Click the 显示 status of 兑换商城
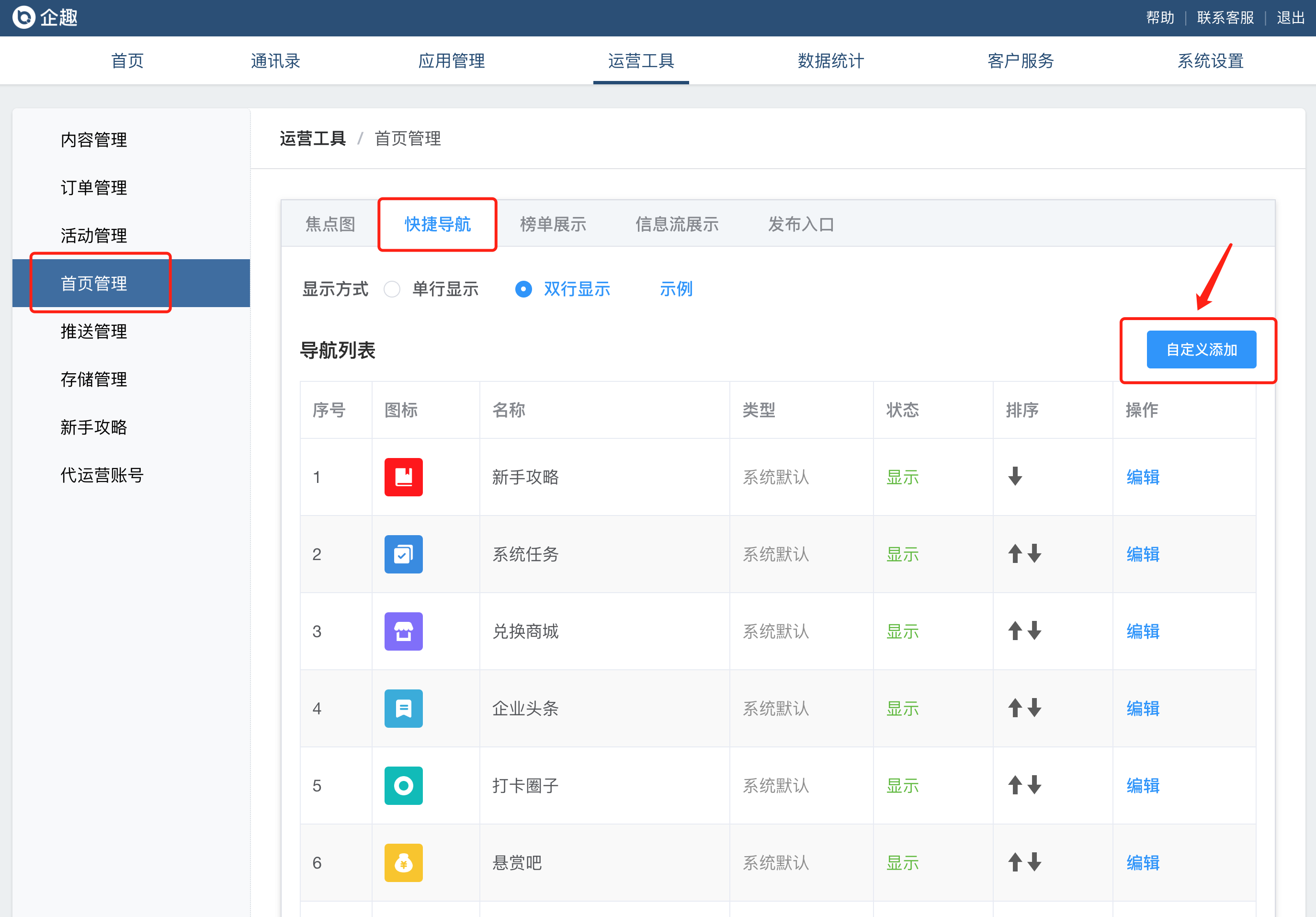Image resolution: width=1316 pixels, height=917 pixels. pos(903,631)
